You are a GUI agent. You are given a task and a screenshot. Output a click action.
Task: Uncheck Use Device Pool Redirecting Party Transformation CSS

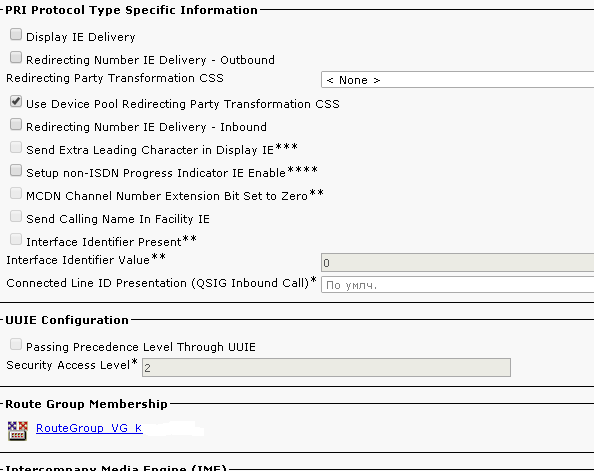(x=16, y=102)
